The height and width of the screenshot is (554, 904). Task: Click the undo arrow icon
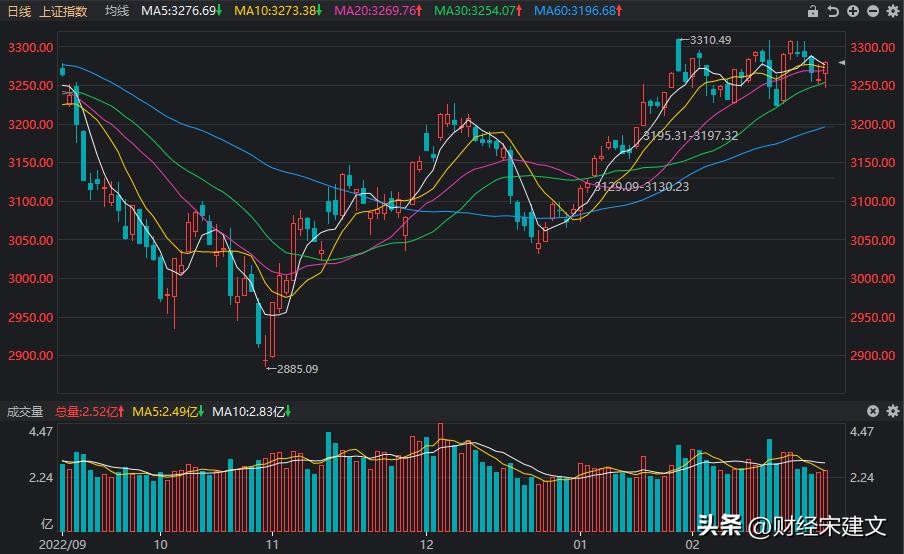coord(833,11)
